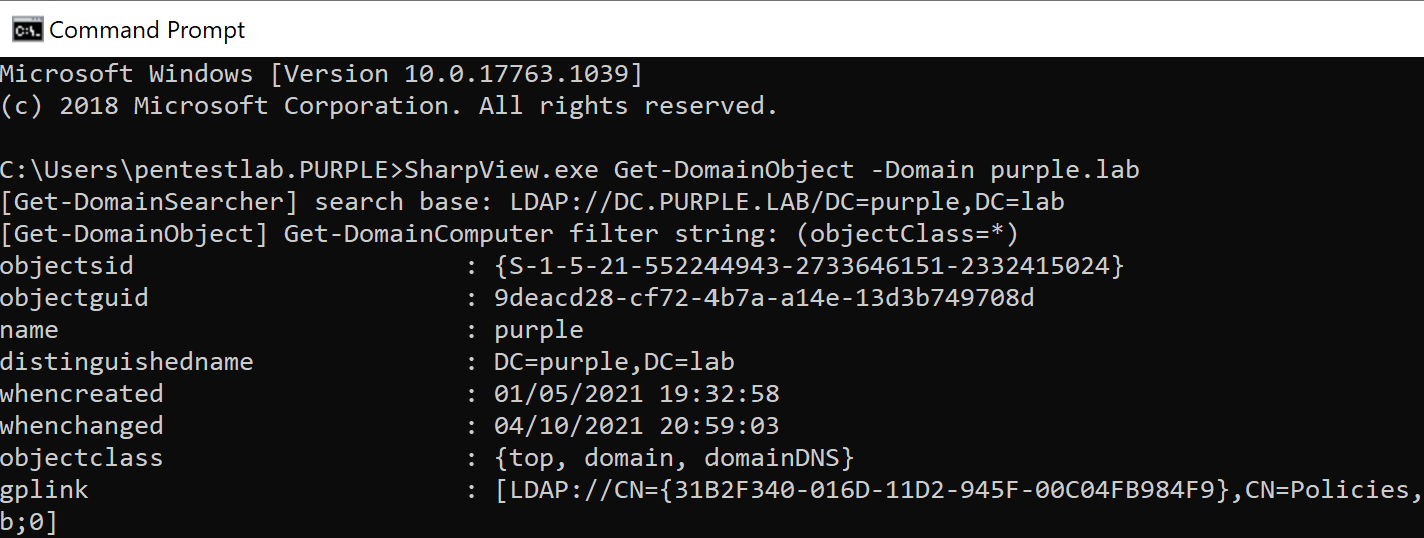
Task: Click the name value purple
Action: tap(538, 330)
